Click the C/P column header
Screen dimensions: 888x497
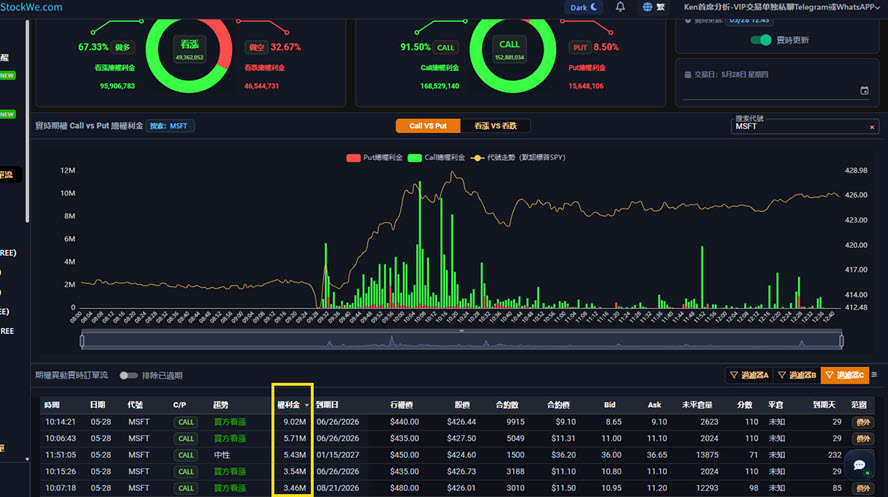point(180,405)
